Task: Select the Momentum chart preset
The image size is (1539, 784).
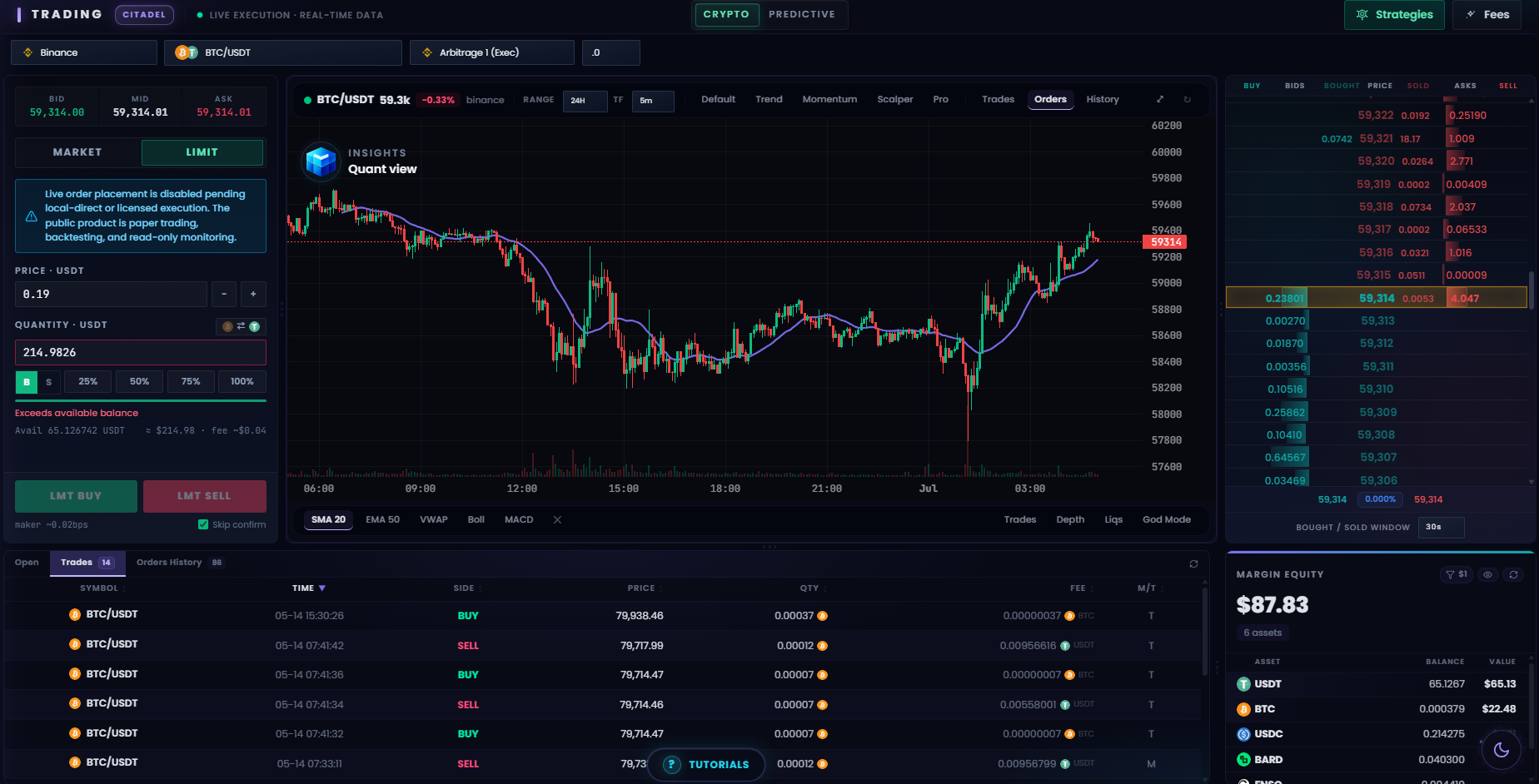Action: 829,99
